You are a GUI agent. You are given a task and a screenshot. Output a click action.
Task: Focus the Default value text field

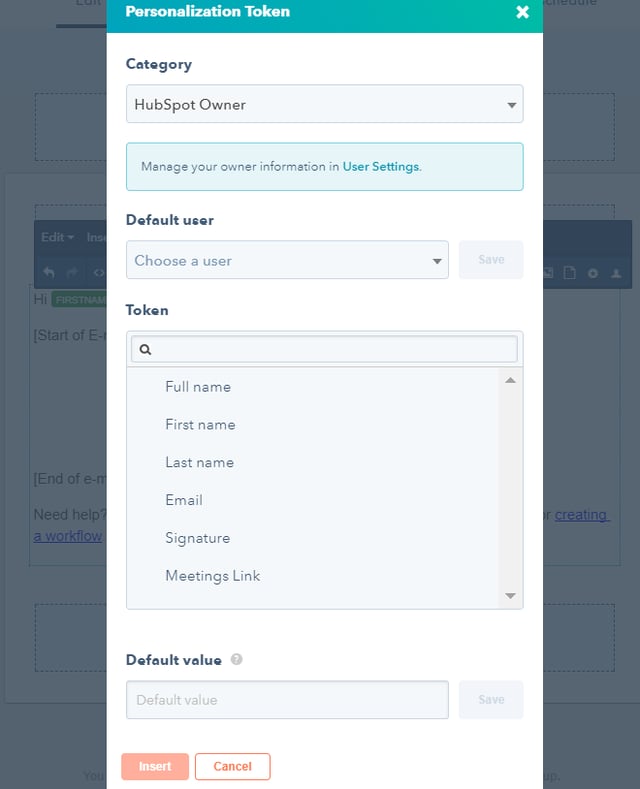click(x=287, y=700)
